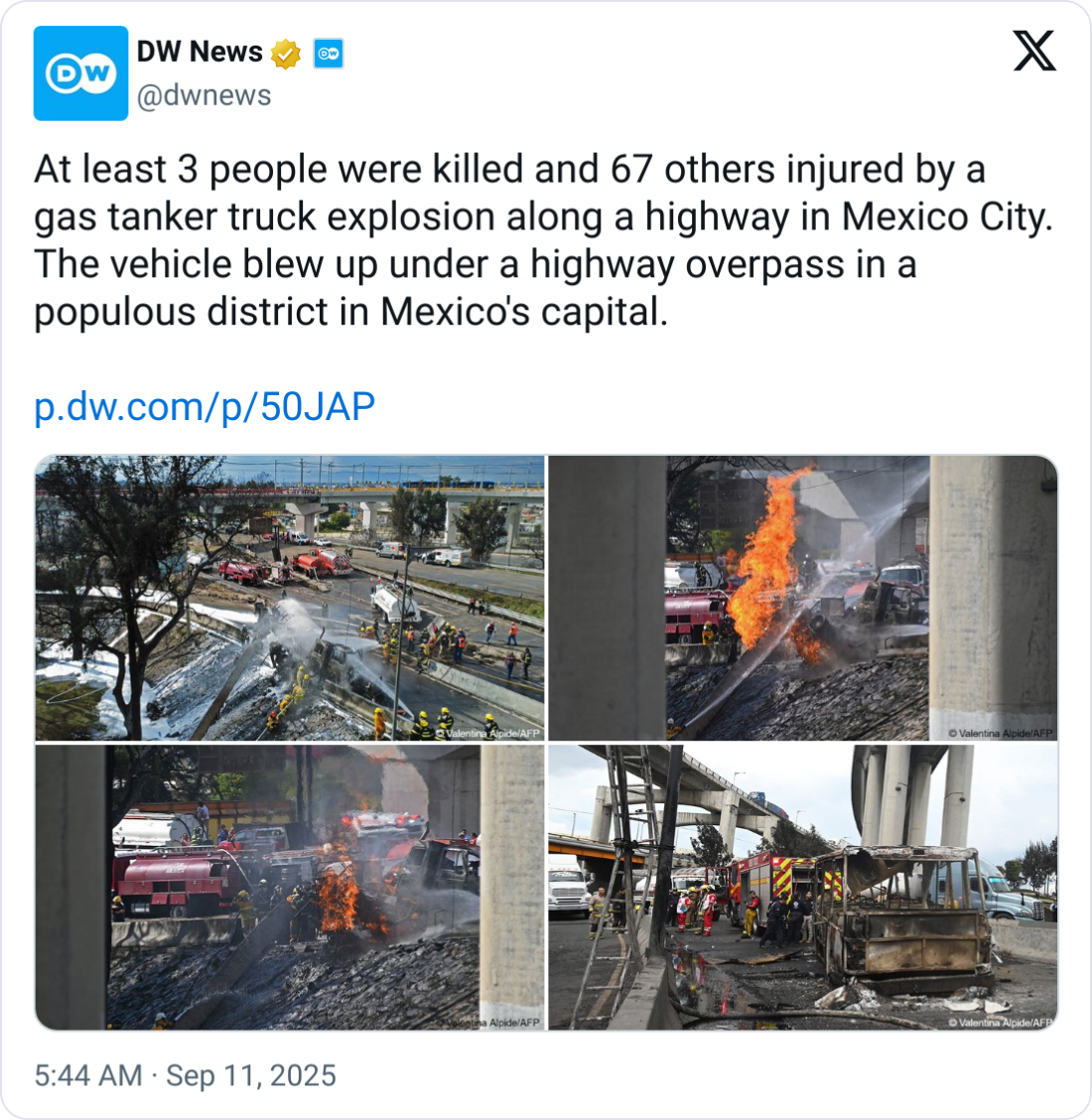Open the @dwnews handle link
This screenshot has height=1120, width=1092.
(x=204, y=95)
